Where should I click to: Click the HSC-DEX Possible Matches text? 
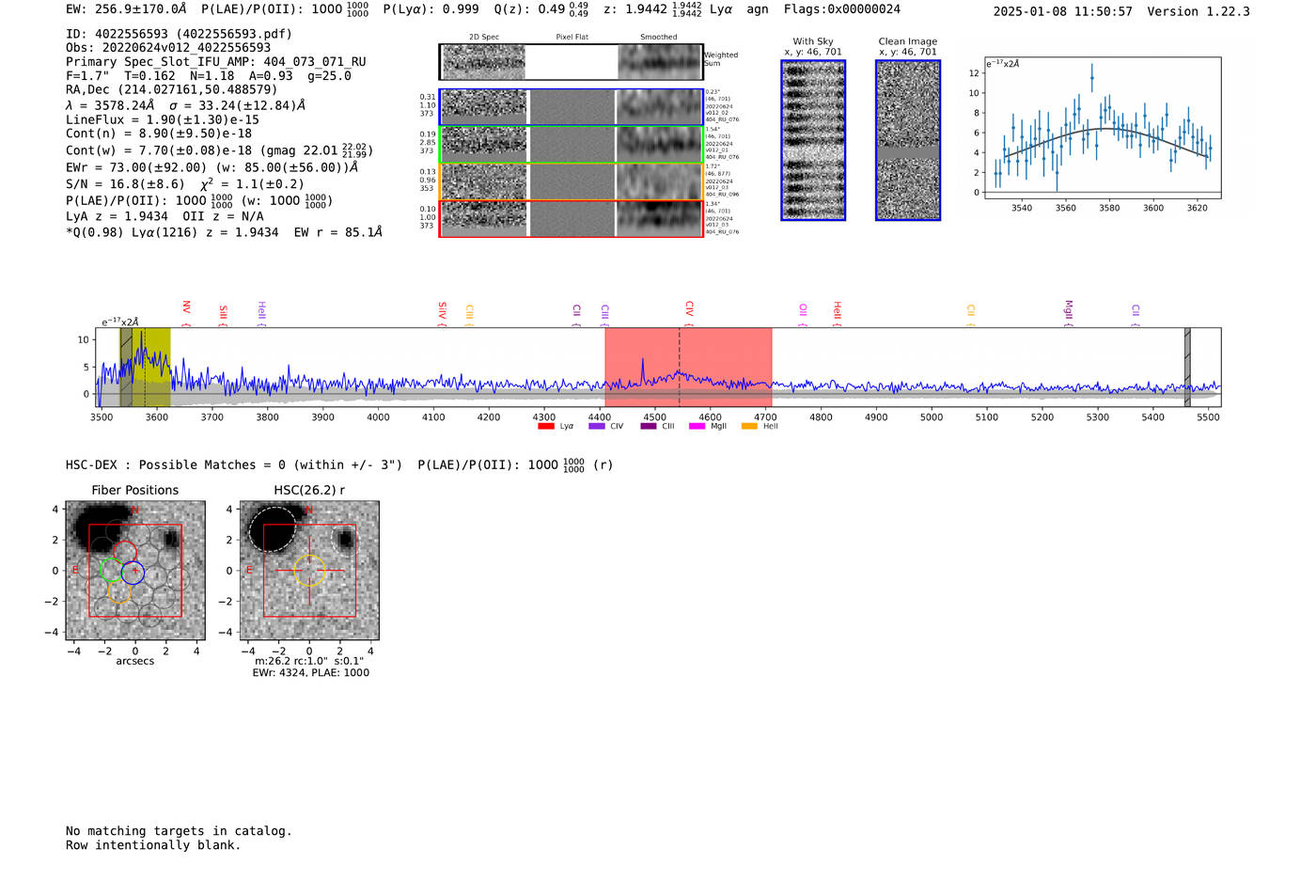[235, 465]
